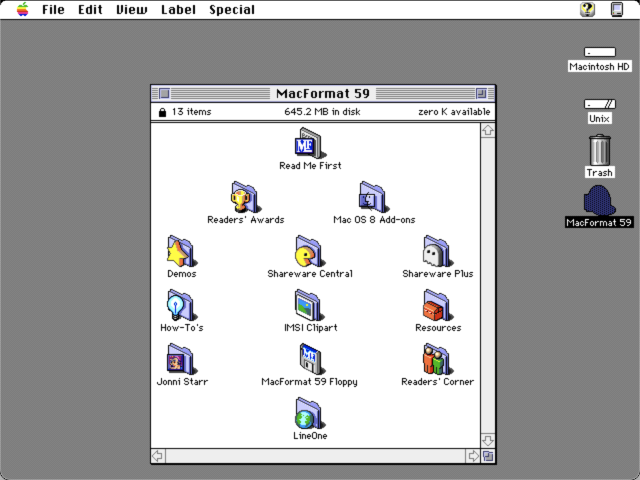Click the 'zero K available' text
This screenshot has width=640, height=480.
tap(454, 112)
